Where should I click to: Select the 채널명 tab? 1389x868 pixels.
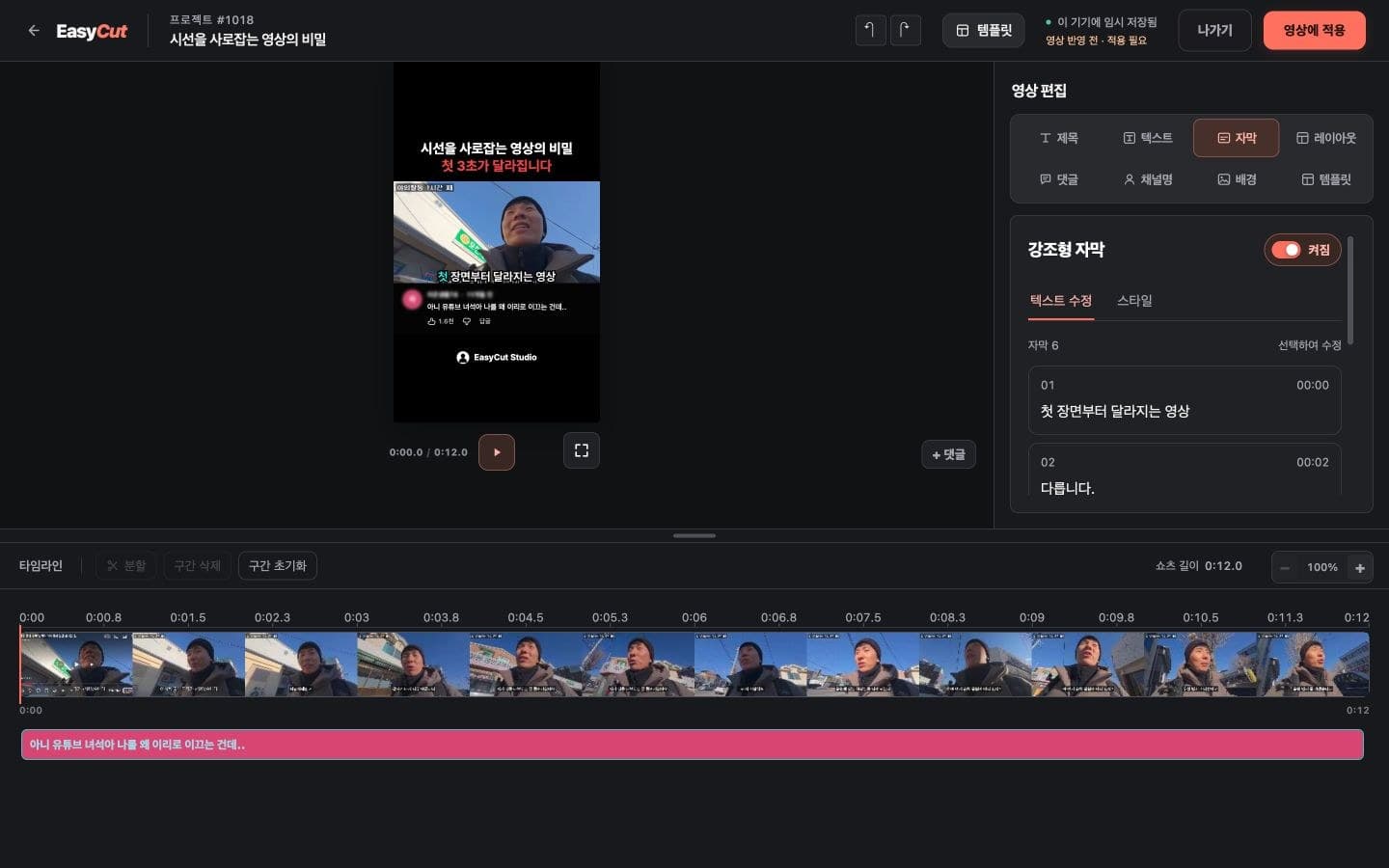click(x=1148, y=179)
